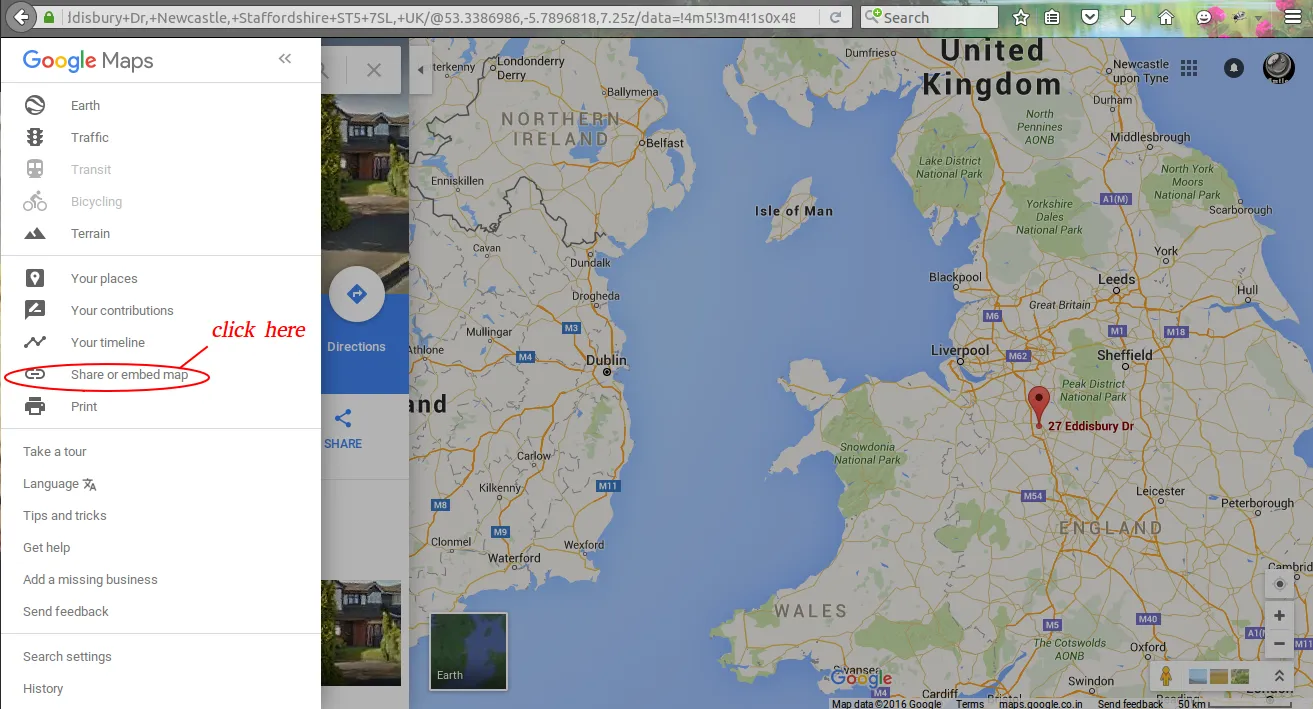Click the Earth globe icon
This screenshot has height=709, width=1313.
[x=35, y=105]
